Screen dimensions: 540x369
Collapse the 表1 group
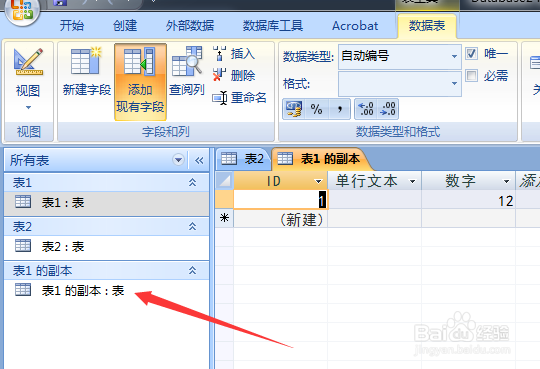pos(193,182)
